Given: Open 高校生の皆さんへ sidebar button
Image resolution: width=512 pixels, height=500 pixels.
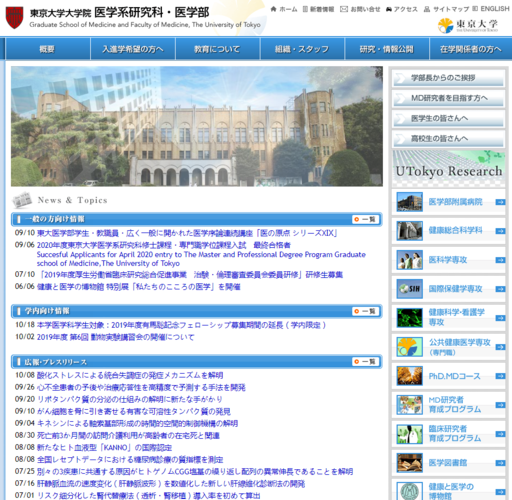Looking at the screenshot, I should point(449,138).
